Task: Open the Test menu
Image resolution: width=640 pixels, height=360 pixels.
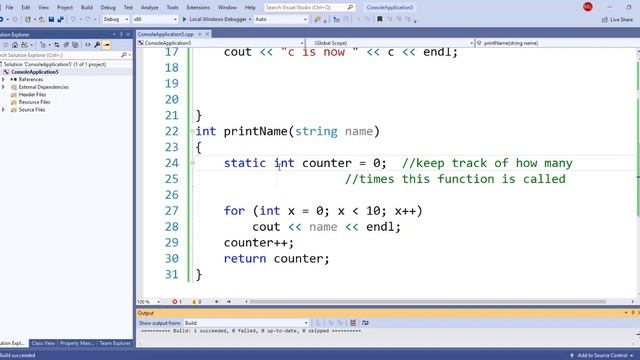Action: [x=128, y=7]
